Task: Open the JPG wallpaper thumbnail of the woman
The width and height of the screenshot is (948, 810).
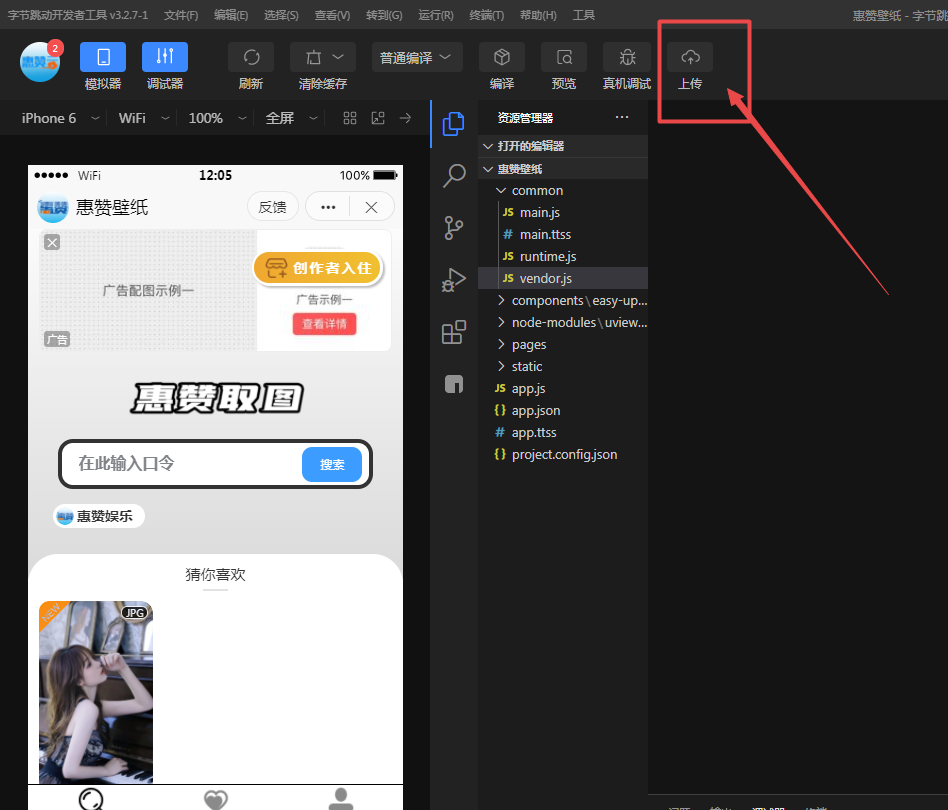Action: [96, 692]
